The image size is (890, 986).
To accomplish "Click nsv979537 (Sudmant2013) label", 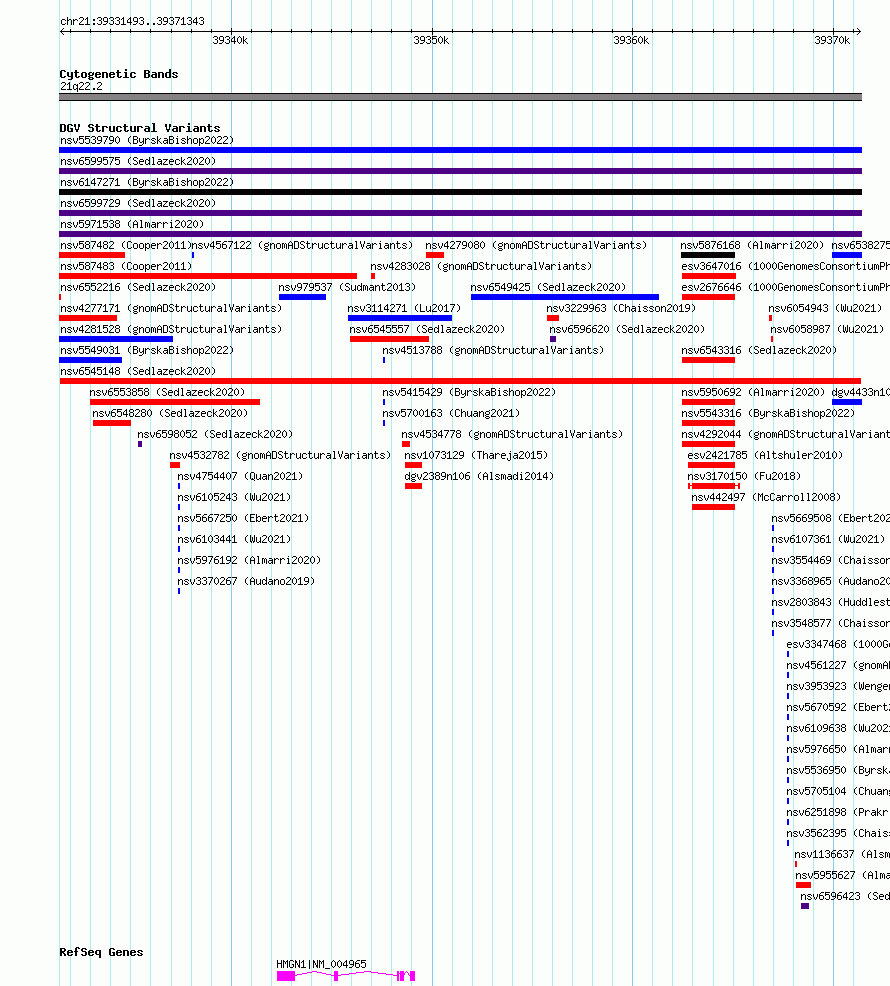I will point(347,287).
